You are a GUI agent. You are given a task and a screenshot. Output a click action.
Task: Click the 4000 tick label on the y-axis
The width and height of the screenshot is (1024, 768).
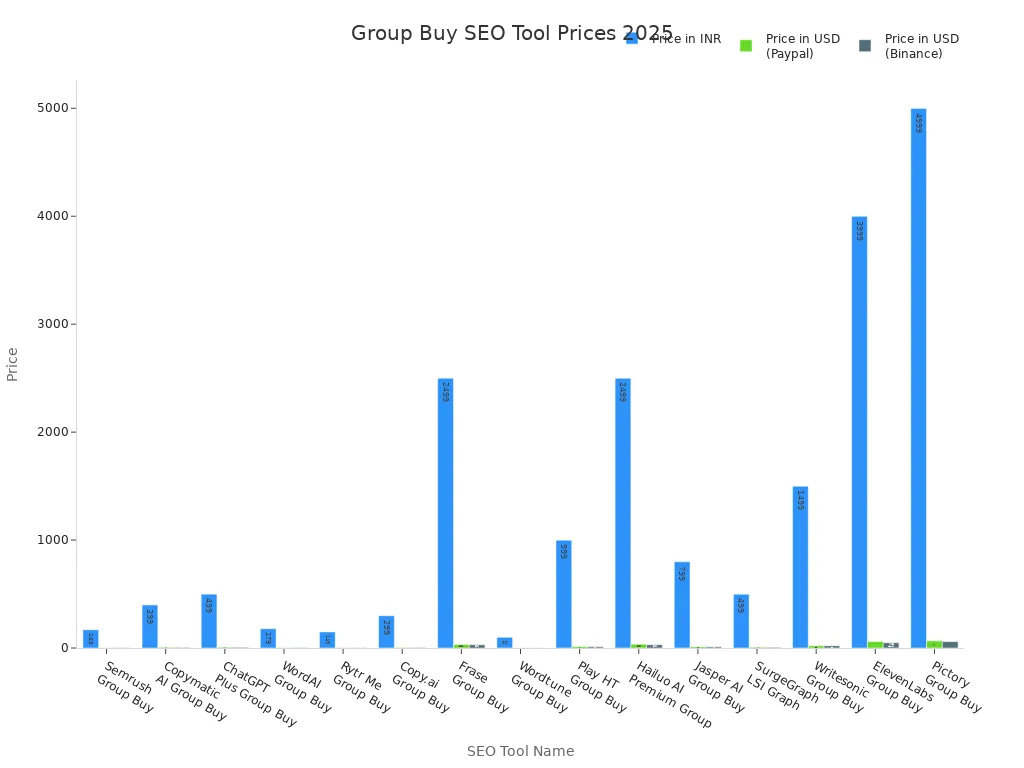click(53, 216)
